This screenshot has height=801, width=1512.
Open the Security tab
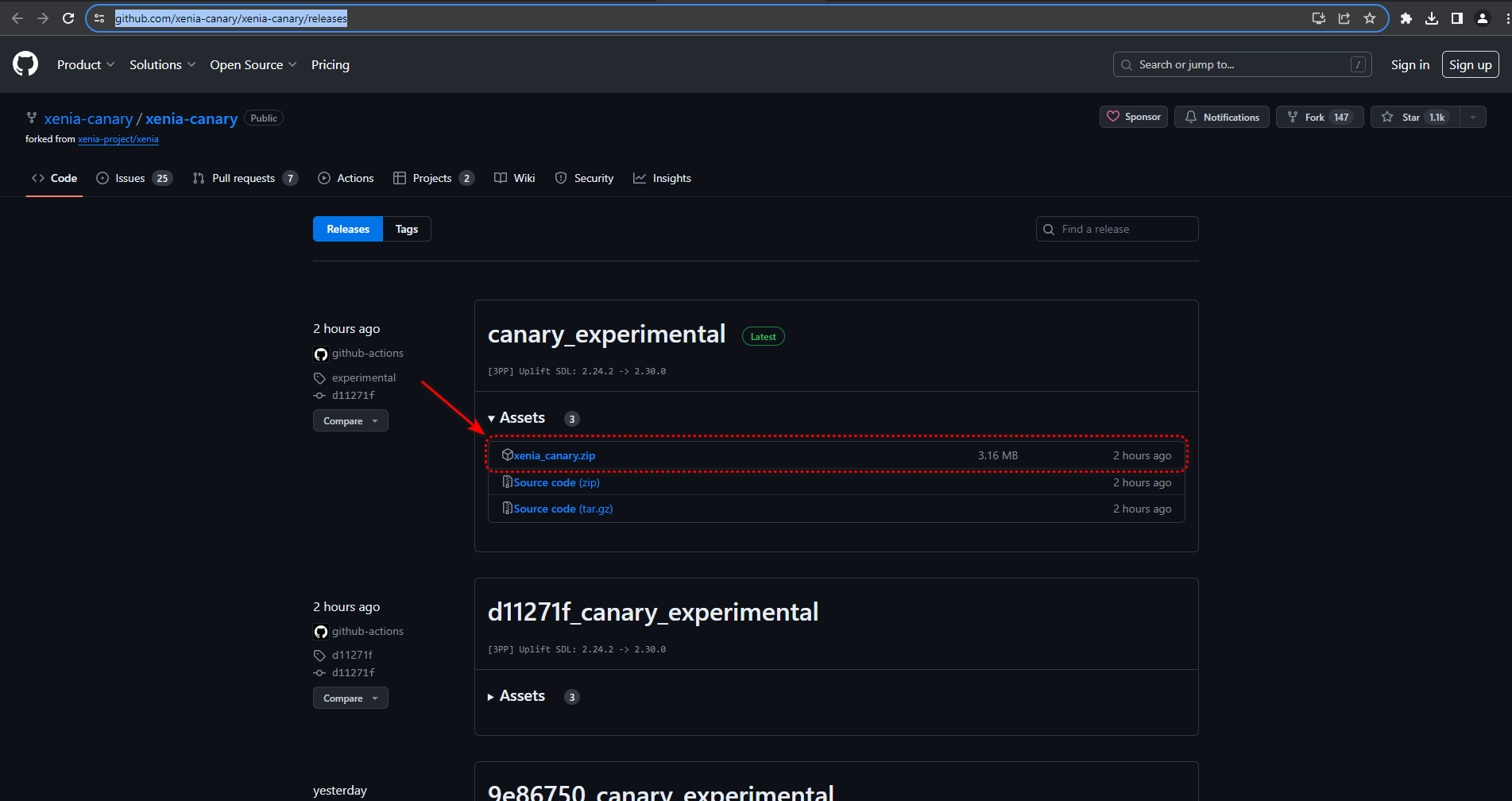[584, 178]
